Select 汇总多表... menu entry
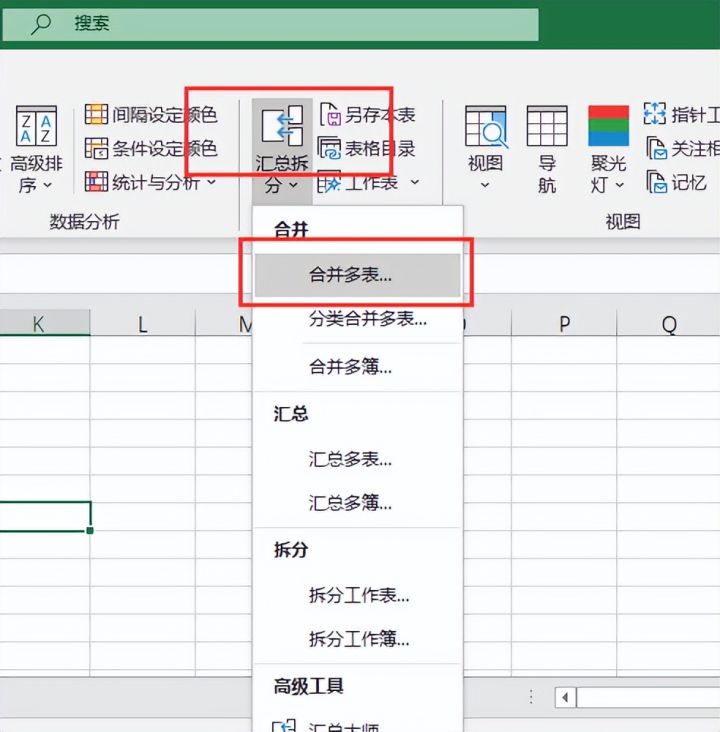Image resolution: width=720 pixels, height=732 pixels. coord(358,460)
